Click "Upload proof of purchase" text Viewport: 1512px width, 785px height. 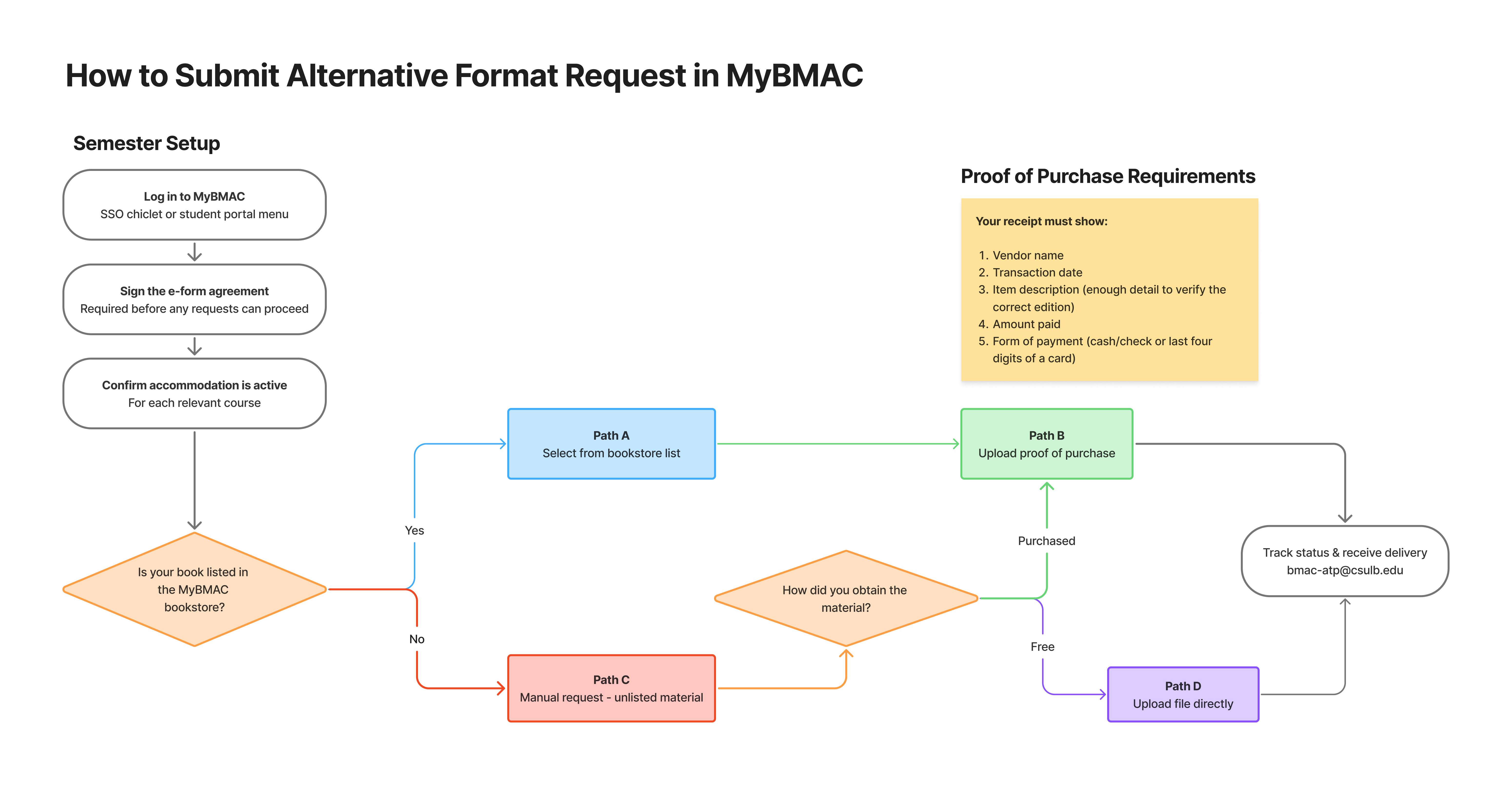click(1046, 453)
